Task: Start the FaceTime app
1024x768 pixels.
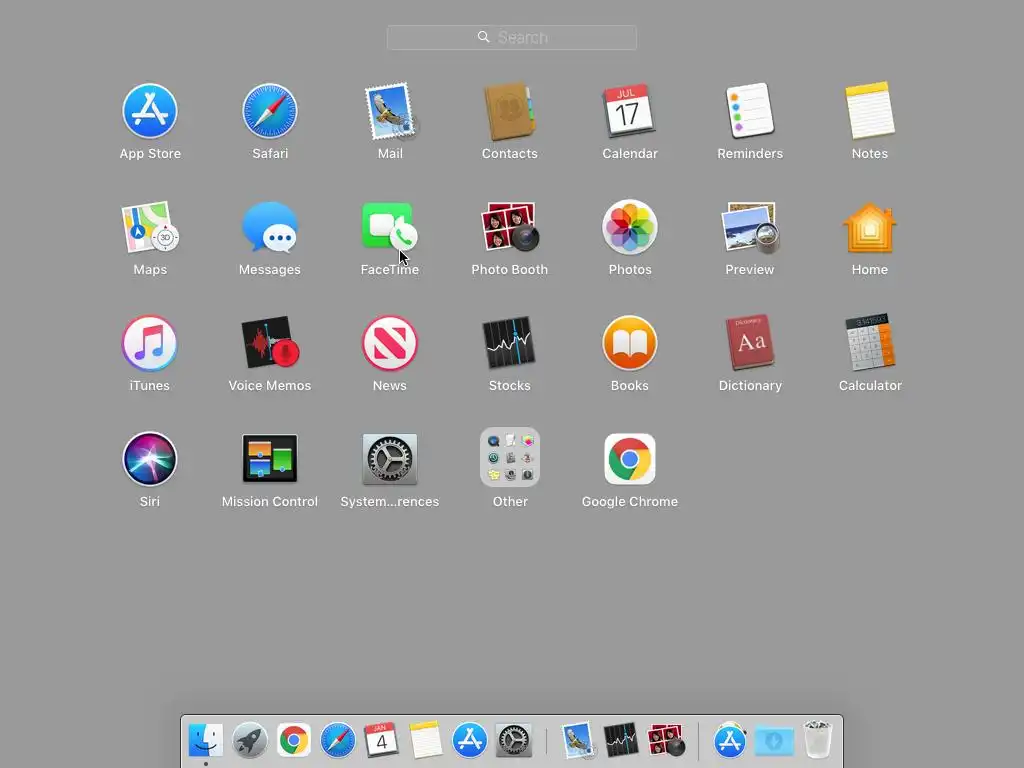Action: point(390,227)
